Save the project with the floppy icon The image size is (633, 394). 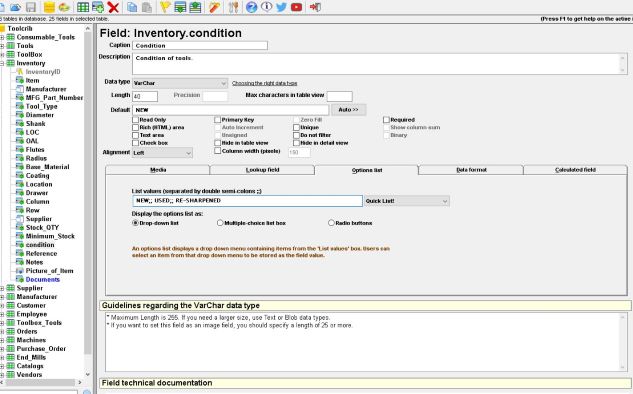point(31,7)
